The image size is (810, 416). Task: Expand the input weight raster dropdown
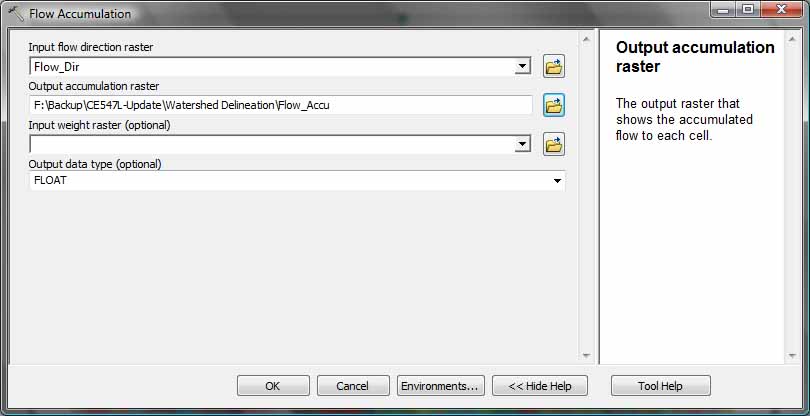click(523, 144)
